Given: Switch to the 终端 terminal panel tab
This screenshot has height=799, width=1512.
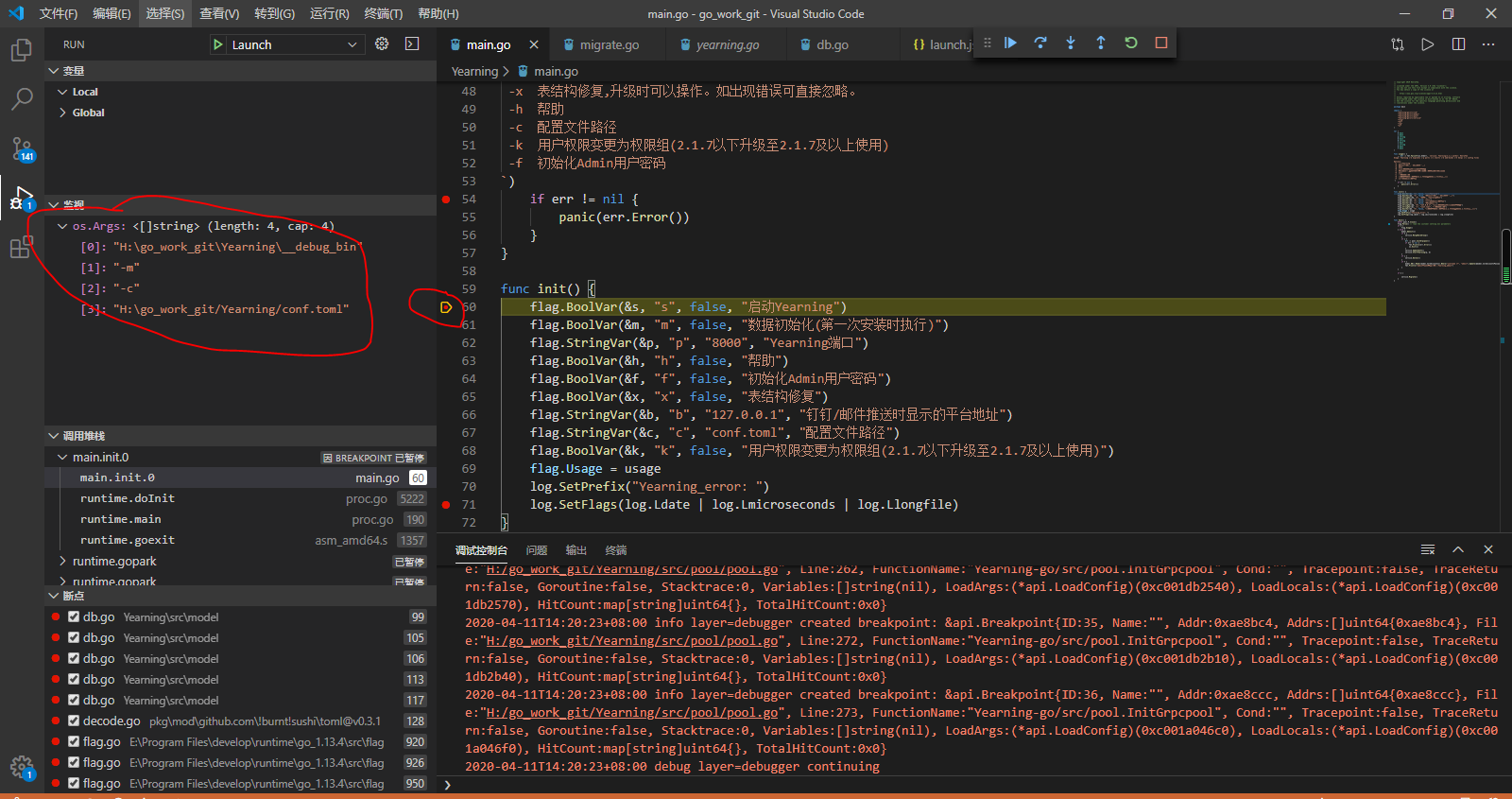Looking at the screenshot, I should (x=616, y=549).
